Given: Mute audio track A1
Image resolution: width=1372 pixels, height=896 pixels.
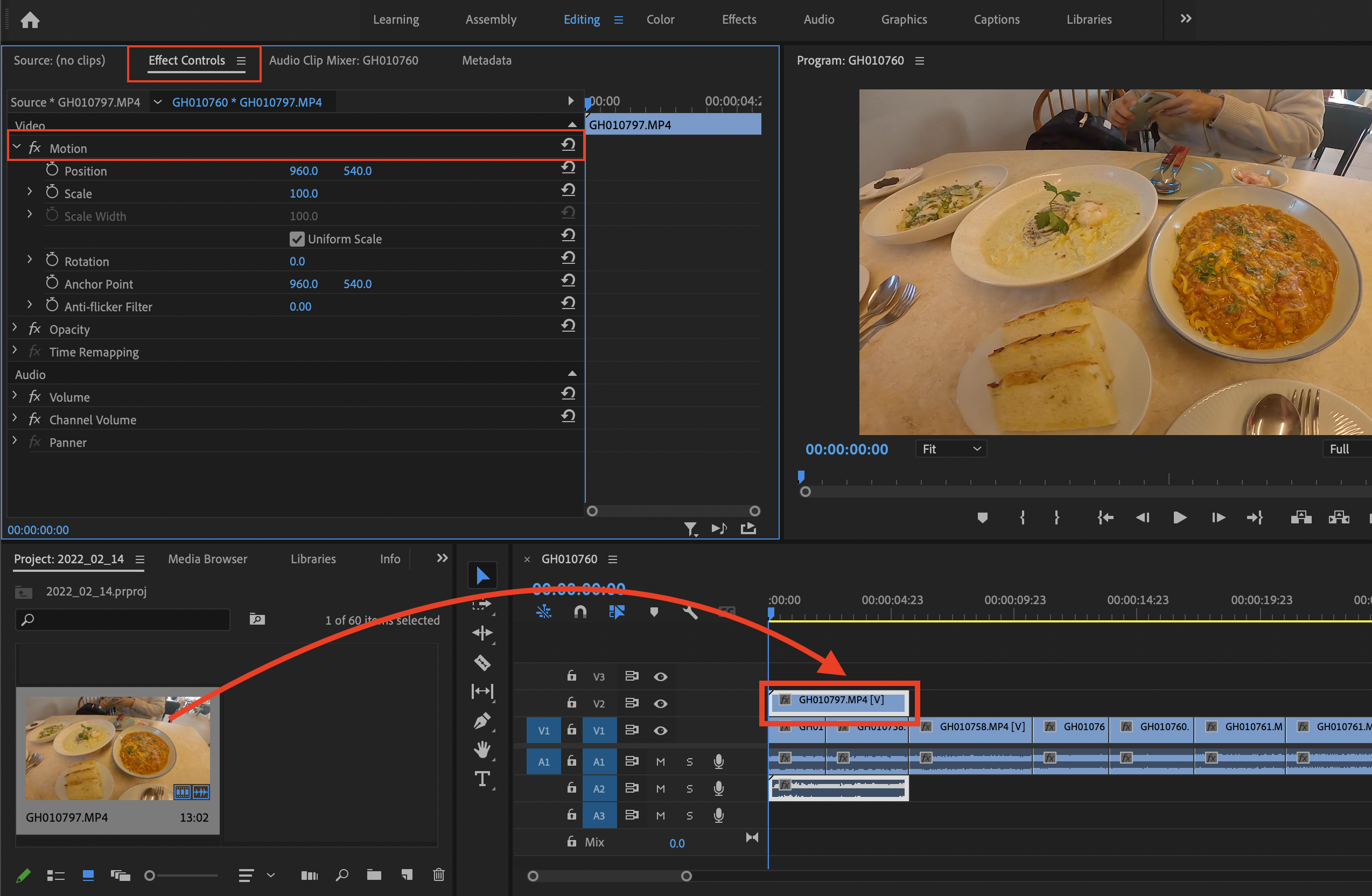Looking at the screenshot, I should [x=660, y=762].
